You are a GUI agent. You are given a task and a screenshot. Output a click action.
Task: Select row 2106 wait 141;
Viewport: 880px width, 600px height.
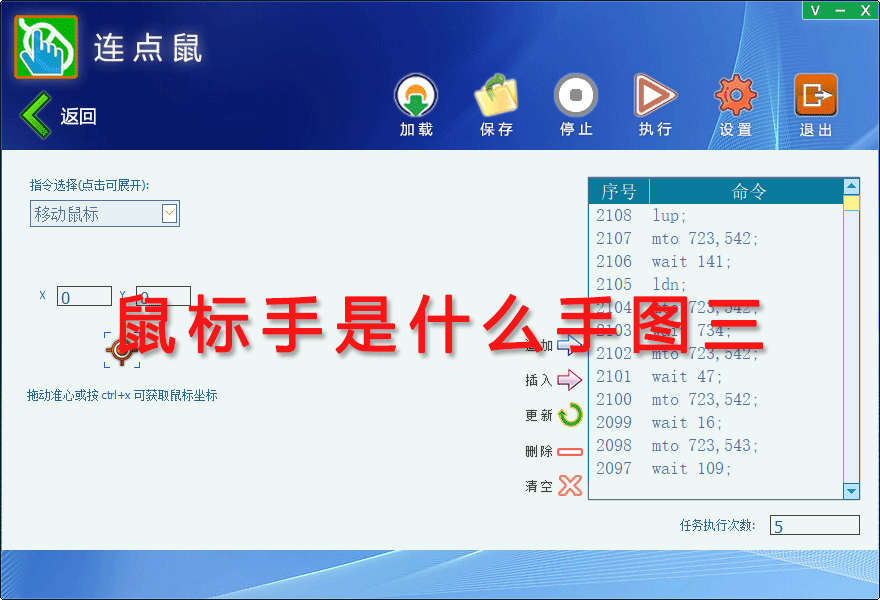tap(716, 262)
